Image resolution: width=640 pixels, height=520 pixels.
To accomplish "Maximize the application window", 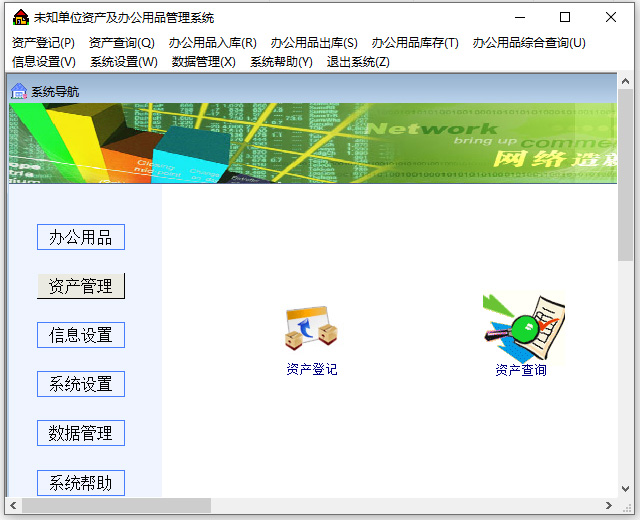I will click(565, 17).
